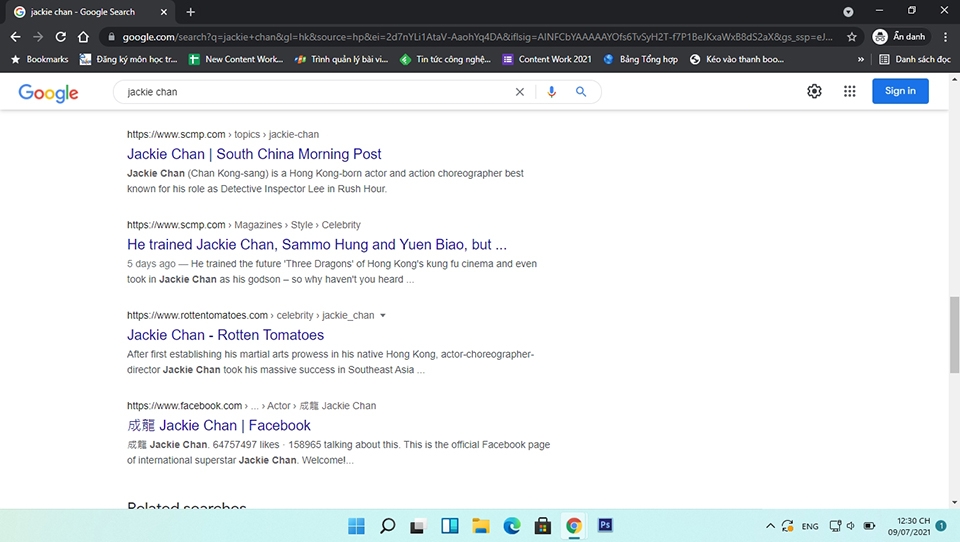Click the Sign in button
960x542 pixels.
click(x=900, y=91)
